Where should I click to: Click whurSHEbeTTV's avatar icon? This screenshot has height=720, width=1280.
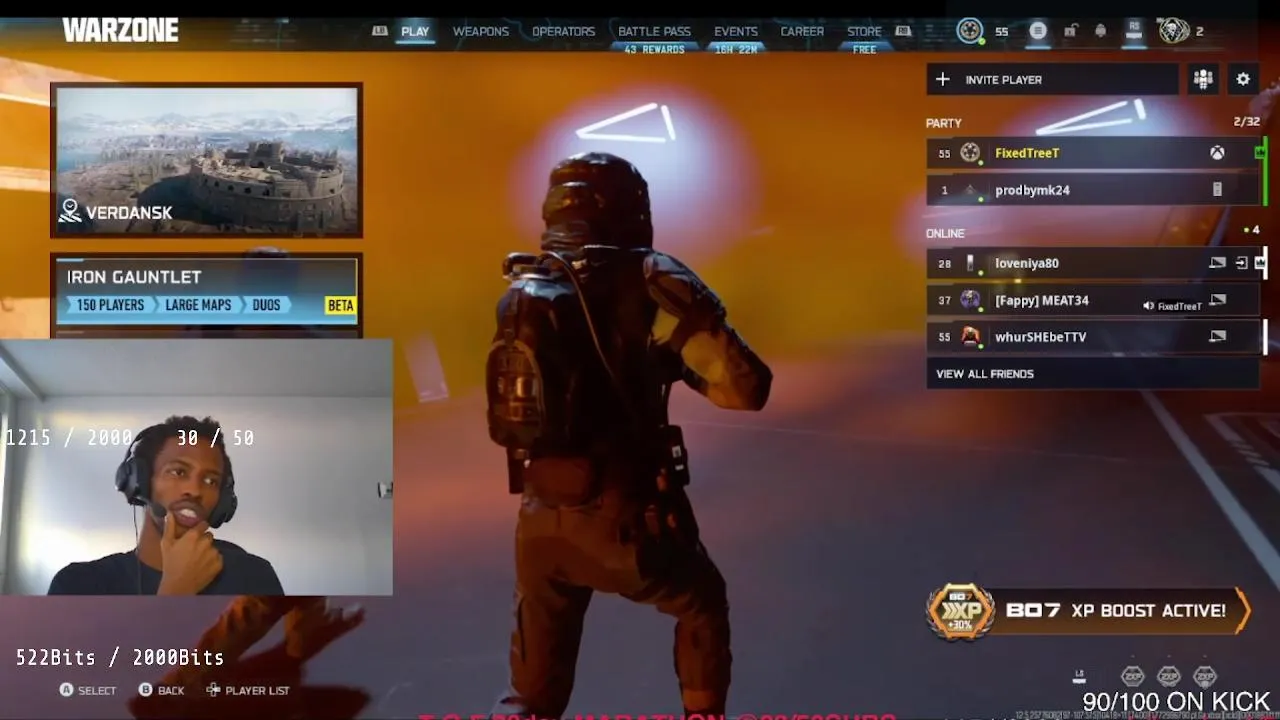[970, 337]
